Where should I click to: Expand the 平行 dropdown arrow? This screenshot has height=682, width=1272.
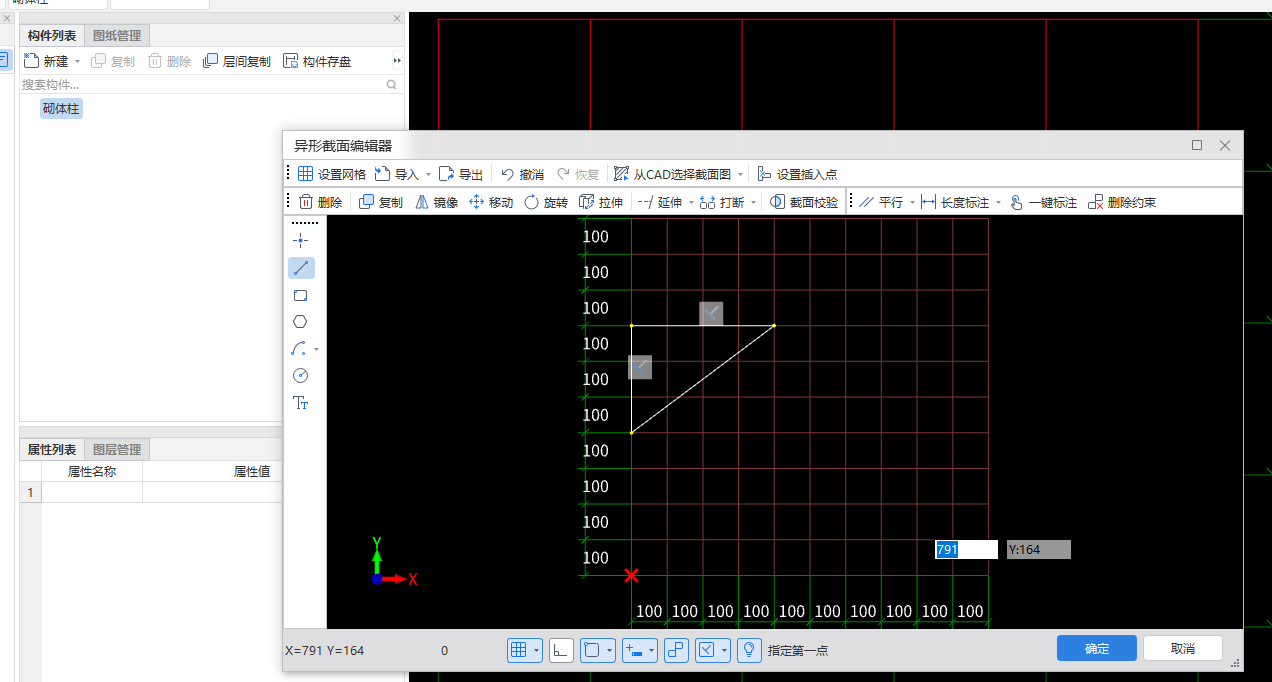tap(912, 202)
